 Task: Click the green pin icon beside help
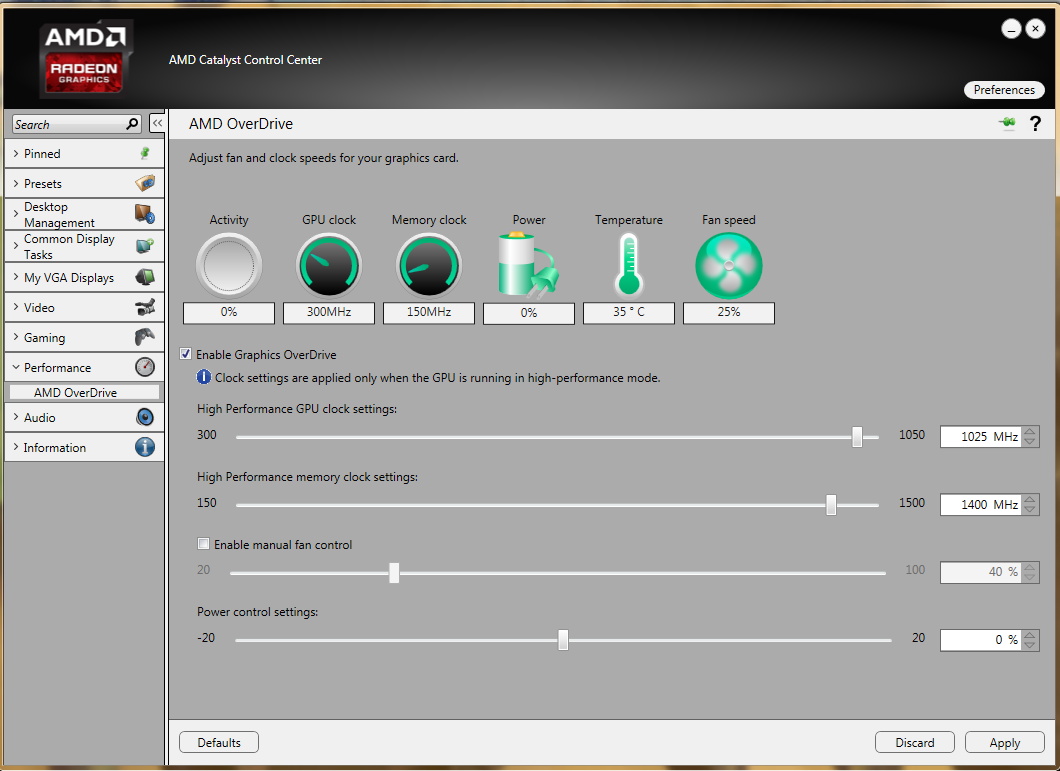tap(1007, 123)
